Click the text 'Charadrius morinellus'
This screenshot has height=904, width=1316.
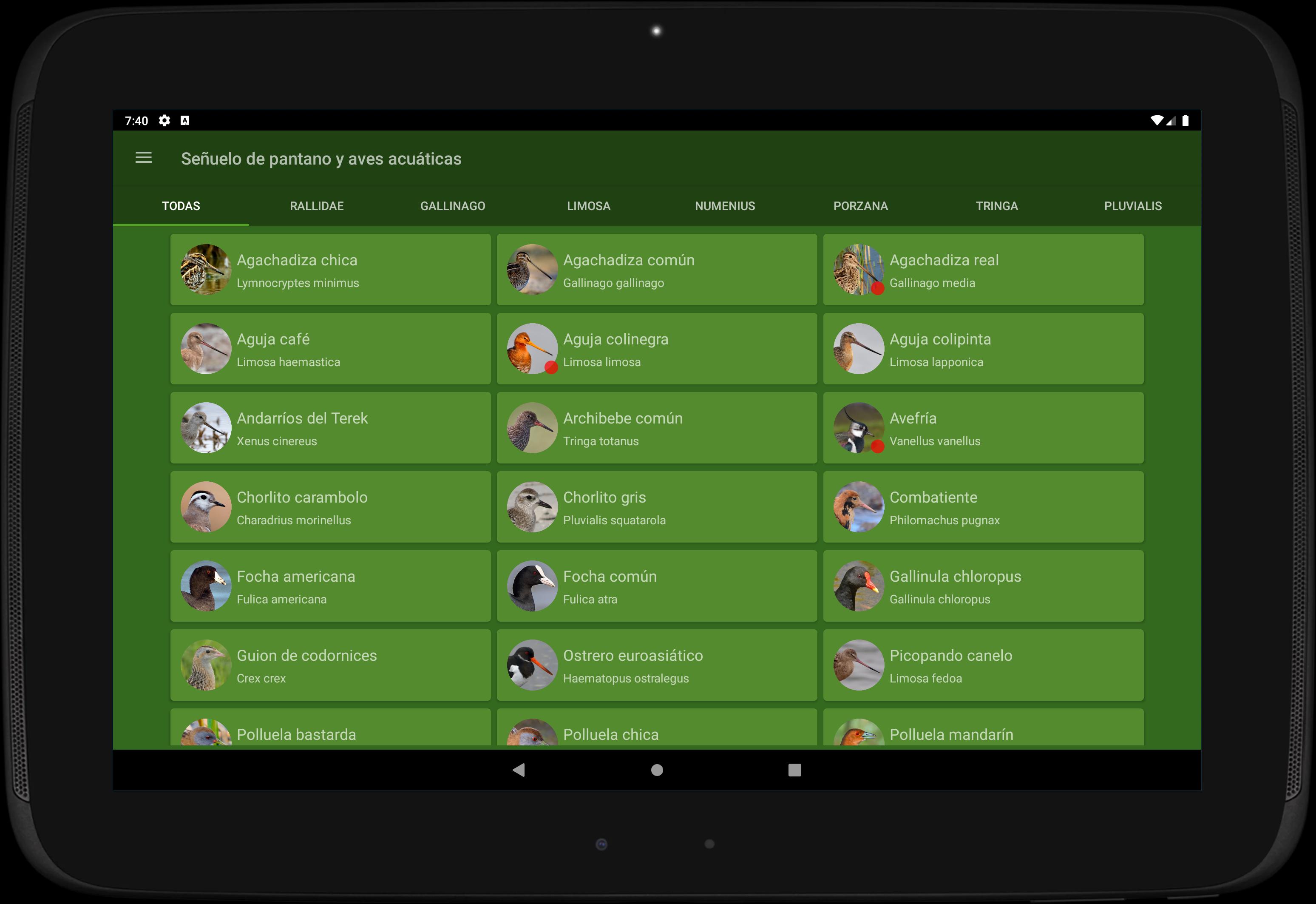[294, 520]
